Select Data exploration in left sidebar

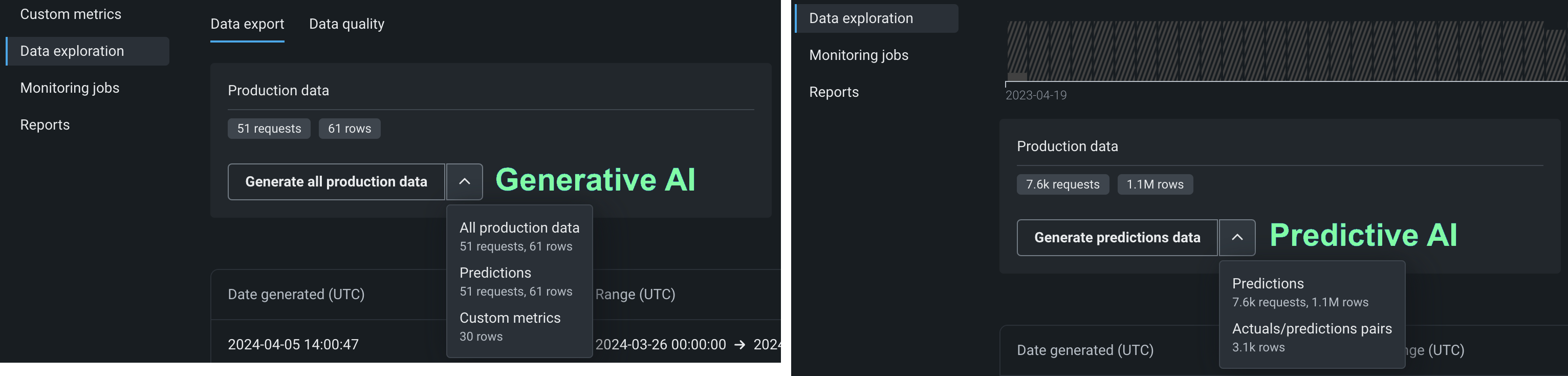(72, 51)
